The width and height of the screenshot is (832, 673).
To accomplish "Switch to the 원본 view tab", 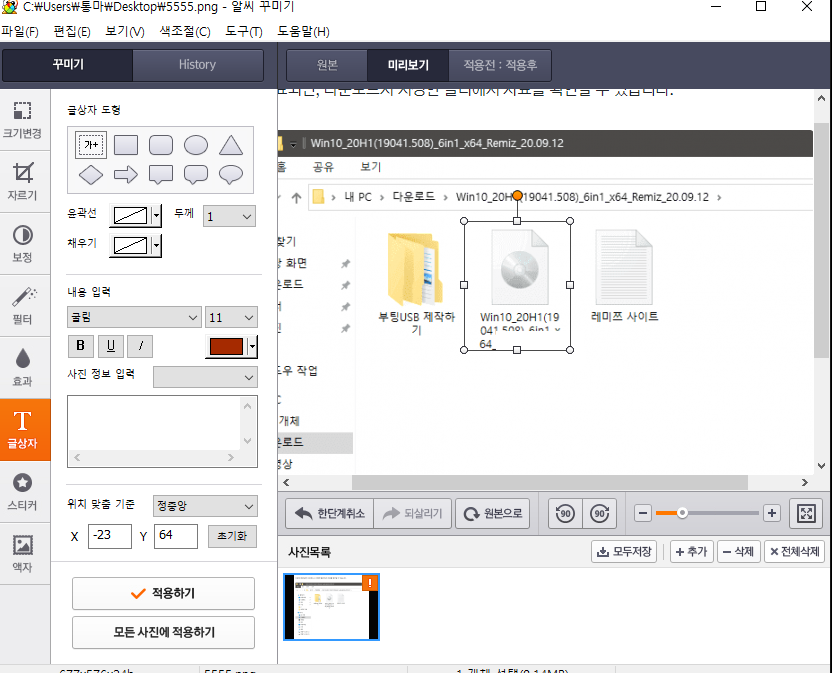I will tap(327, 65).
